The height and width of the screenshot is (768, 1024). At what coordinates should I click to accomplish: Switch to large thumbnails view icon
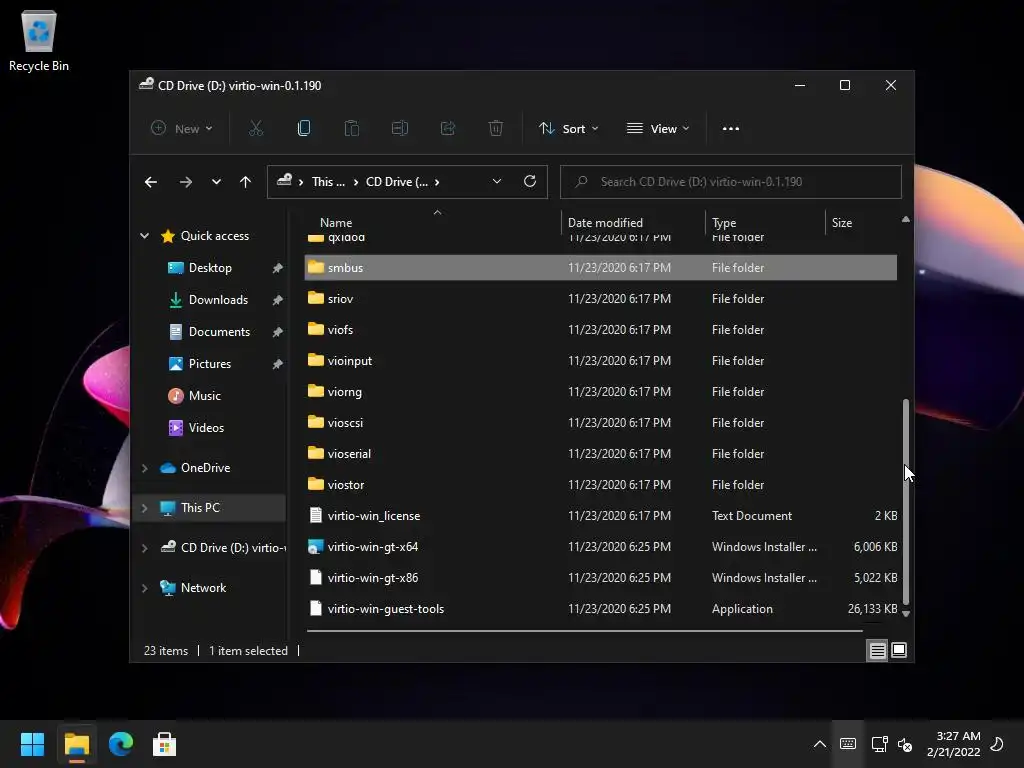(899, 650)
